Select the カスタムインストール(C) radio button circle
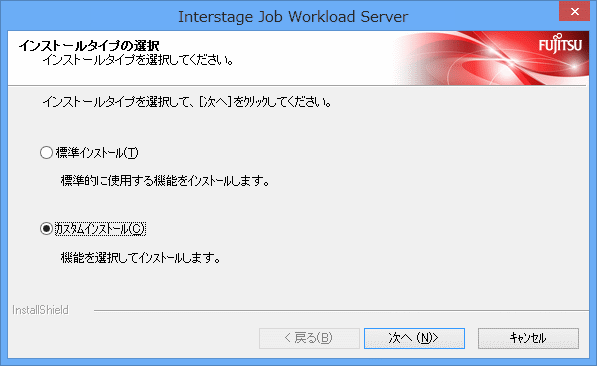Viewport: 597px width, 366px height. (x=46, y=229)
